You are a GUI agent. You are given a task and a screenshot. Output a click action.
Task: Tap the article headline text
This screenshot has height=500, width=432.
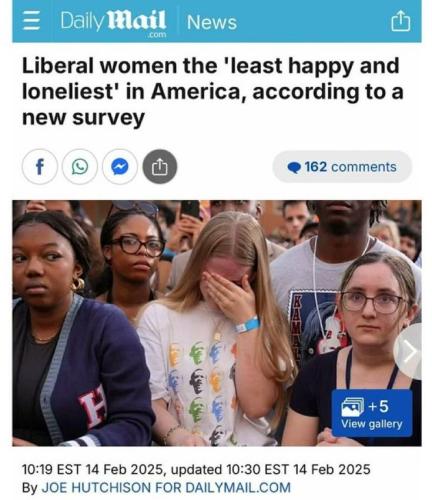(213, 92)
